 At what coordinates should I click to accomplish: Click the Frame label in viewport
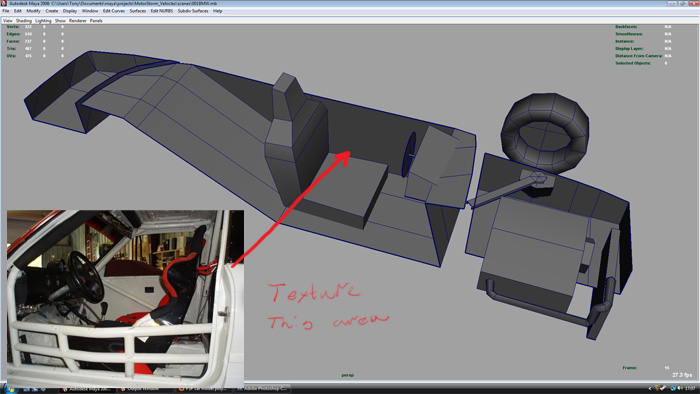(629, 368)
